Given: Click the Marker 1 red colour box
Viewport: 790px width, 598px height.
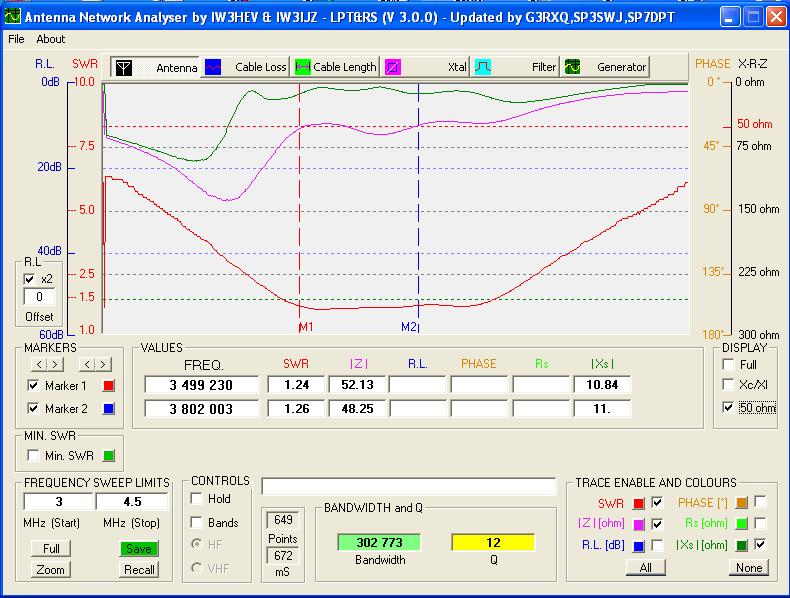Looking at the screenshot, I should tap(109, 386).
